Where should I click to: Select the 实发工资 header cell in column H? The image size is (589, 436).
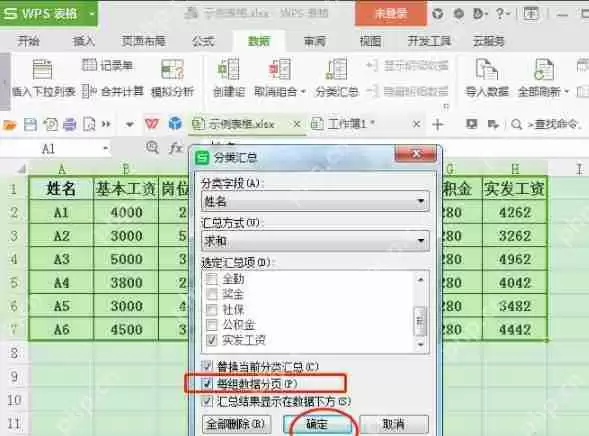(x=515, y=189)
